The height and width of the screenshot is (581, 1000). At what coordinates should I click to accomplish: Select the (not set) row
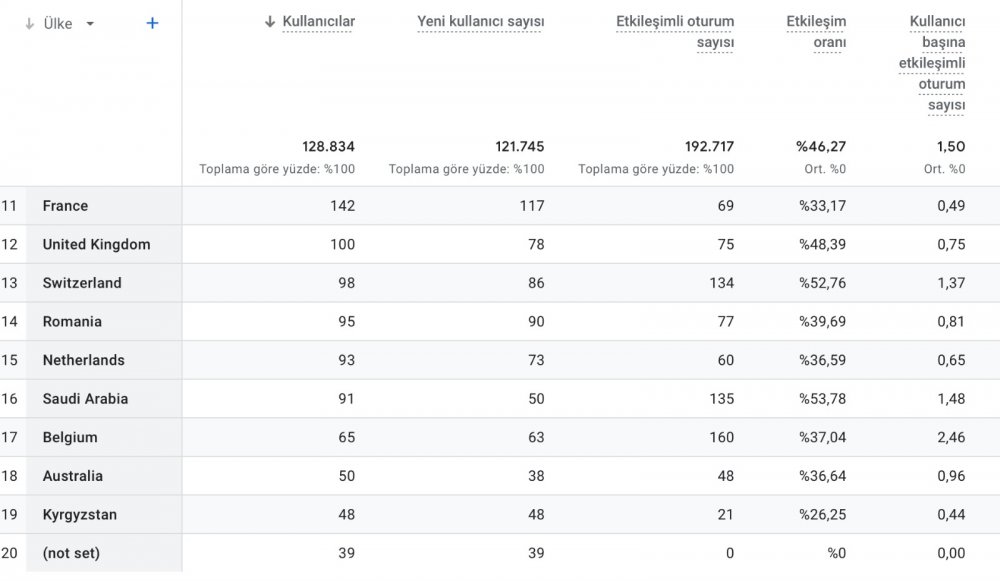coord(500,553)
